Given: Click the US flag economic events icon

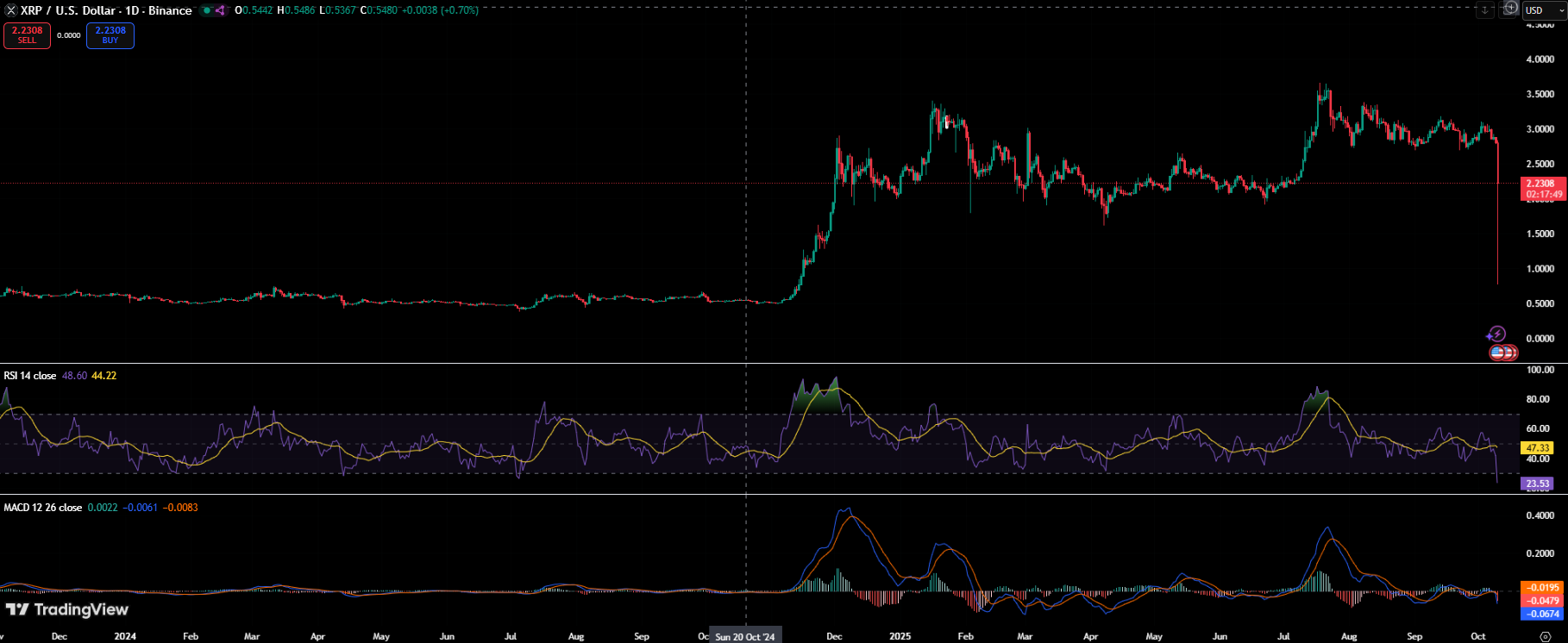Looking at the screenshot, I should [1499, 353].
